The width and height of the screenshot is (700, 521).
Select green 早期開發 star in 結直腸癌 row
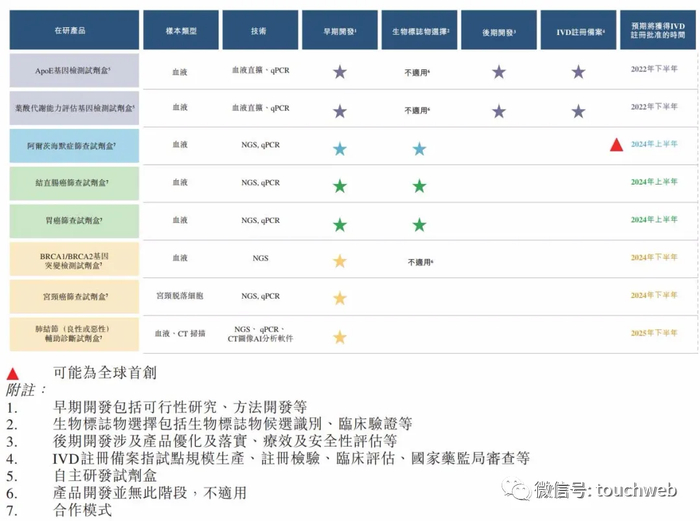pyautogui.click(x=340, y=186)
